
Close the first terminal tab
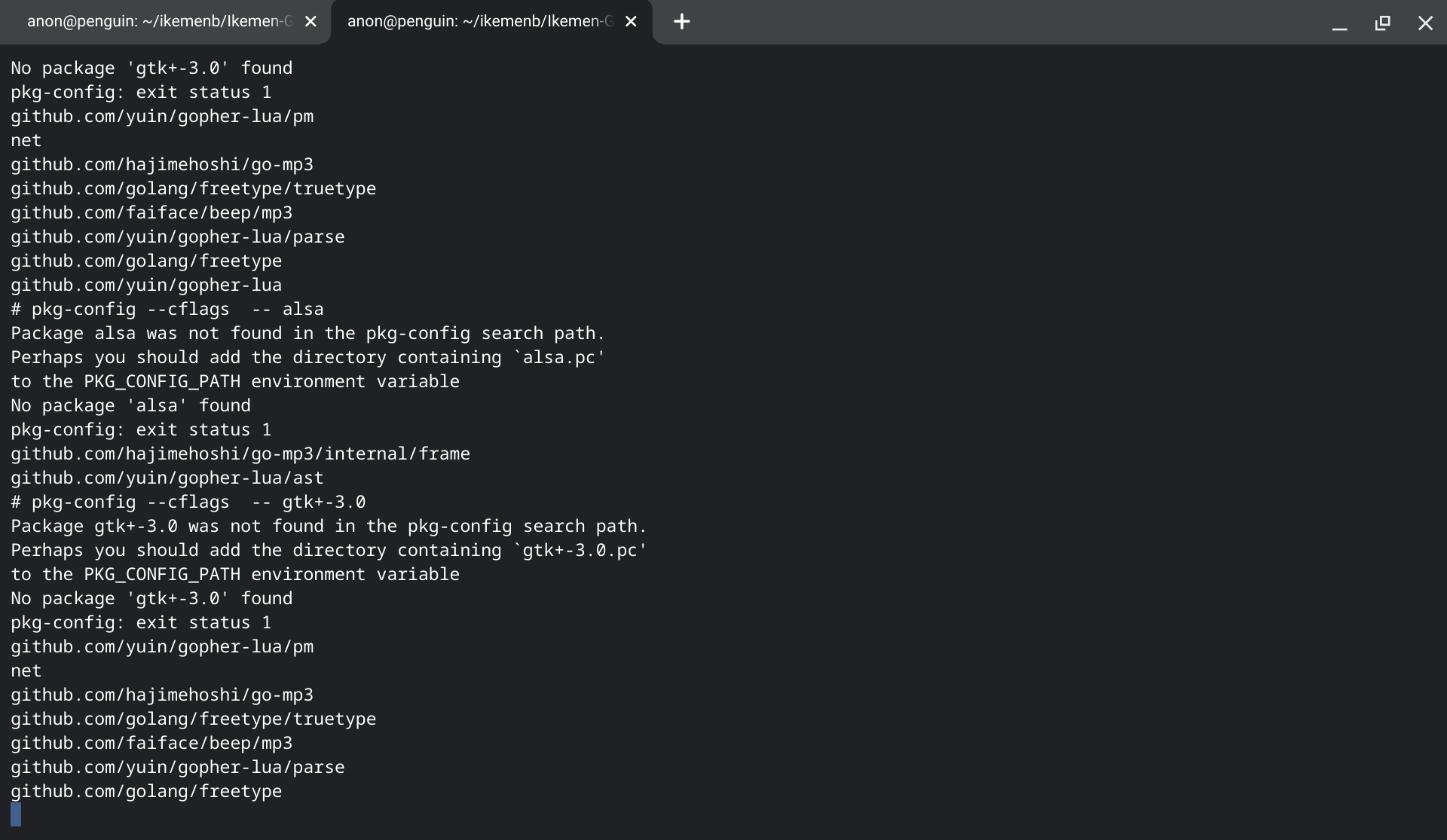coord(311,21)
